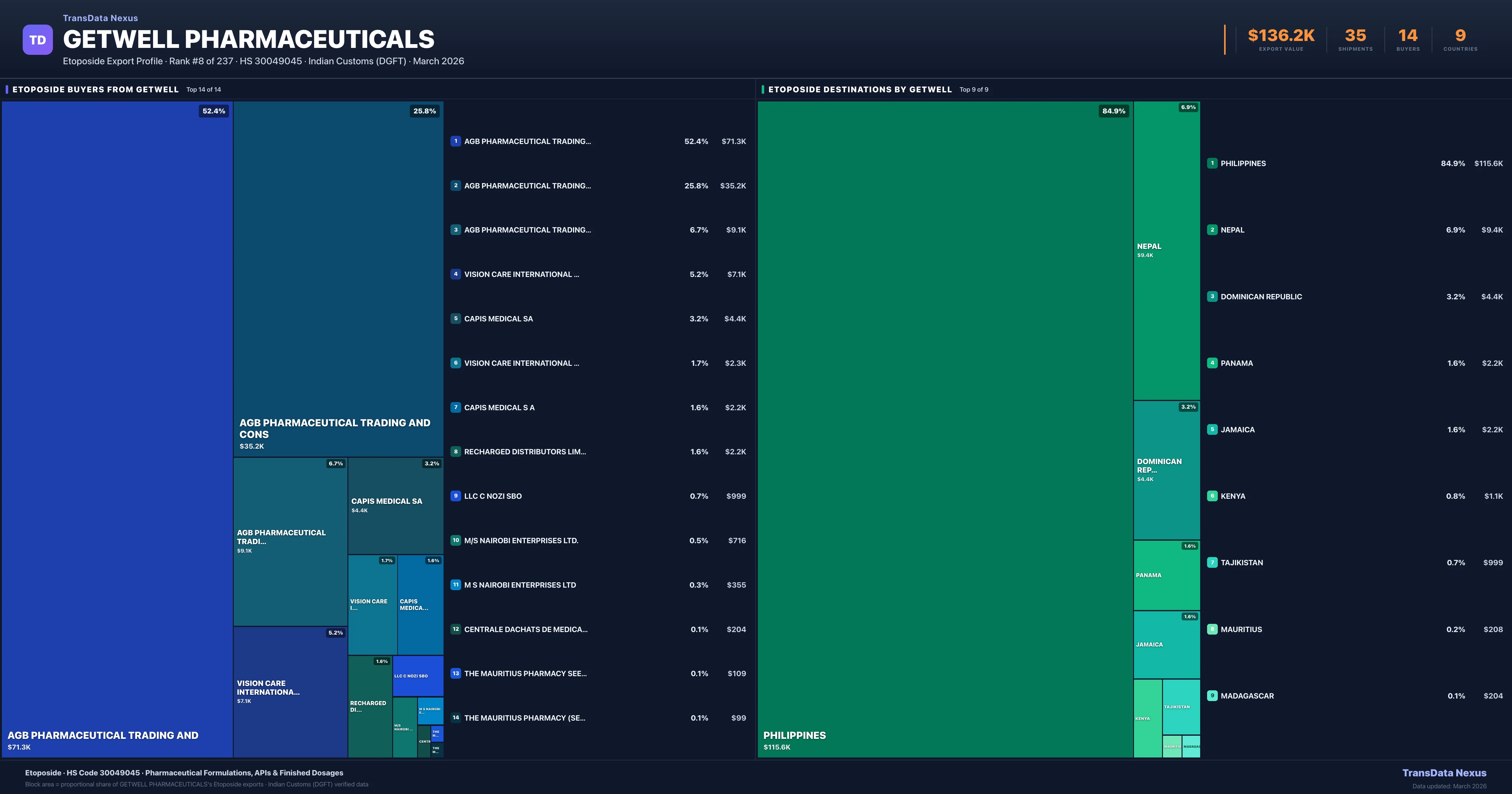Toggle the 6.9% label on Nepal block

pyautogui.click(x=1187, y=107)
